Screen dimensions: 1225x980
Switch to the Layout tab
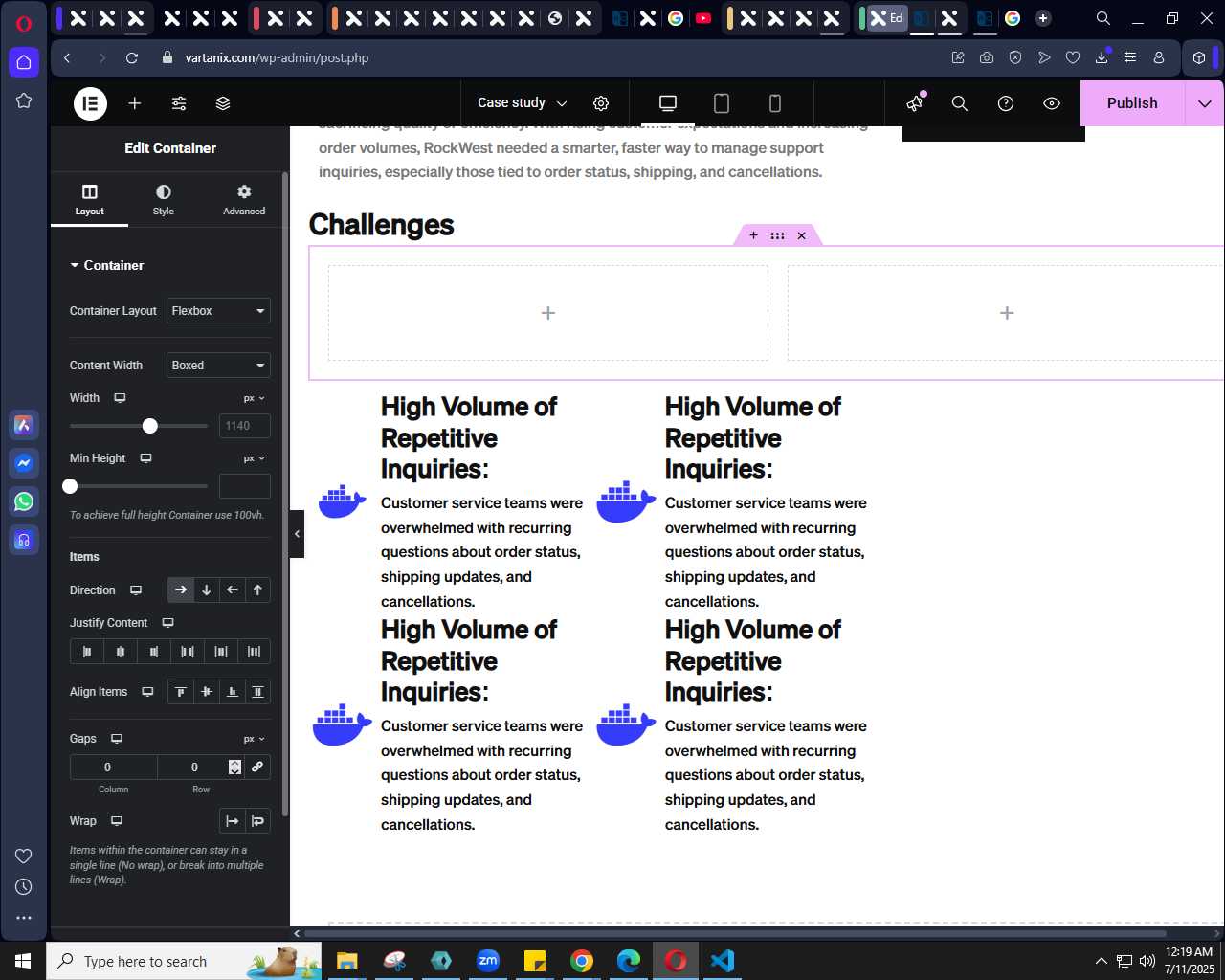89,200
